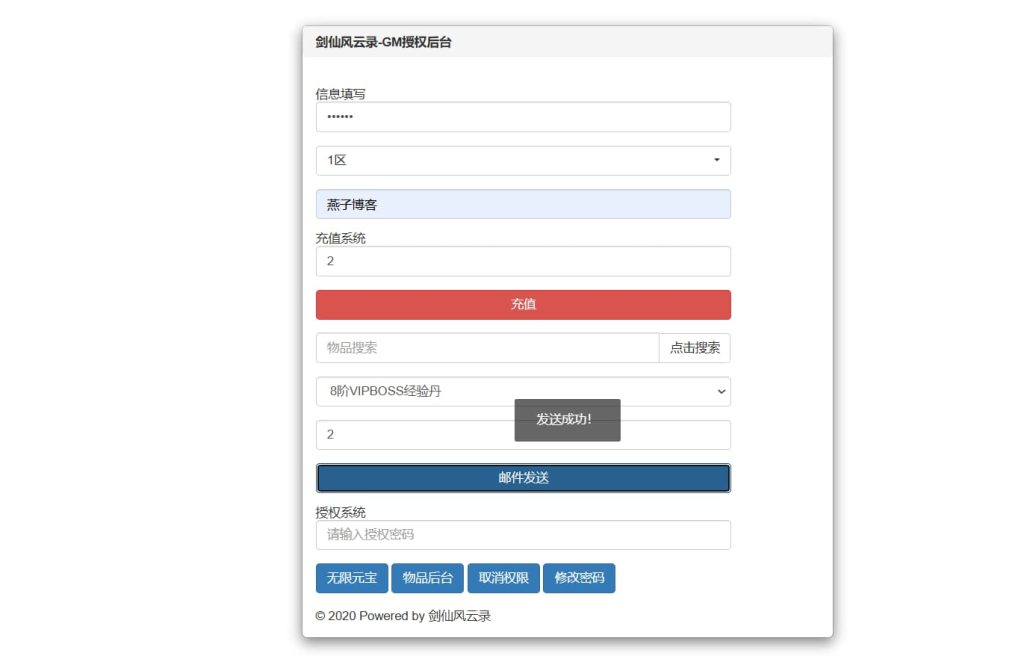1024x656 pixels.
Task: Click the 无限元宝 button
Action: pos(351,578)
